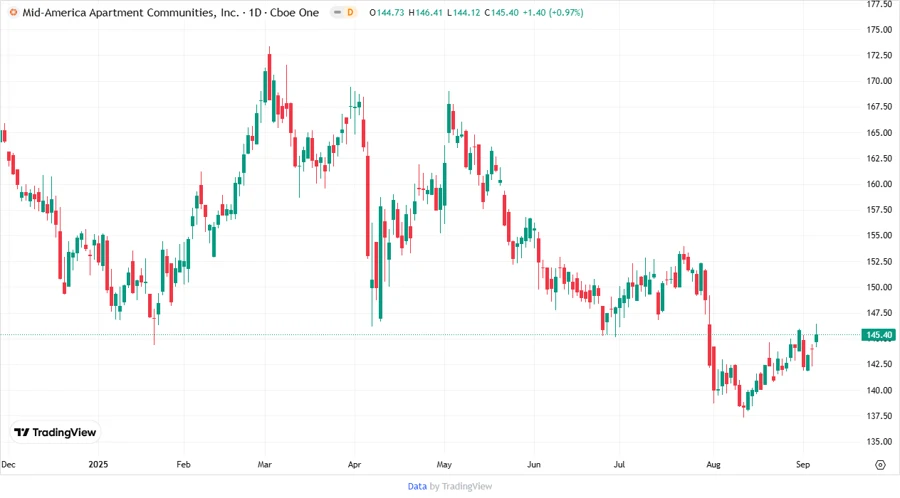Click the Jun label on time axis
Viewport: 900px width, 498px height.
[534, 465]
